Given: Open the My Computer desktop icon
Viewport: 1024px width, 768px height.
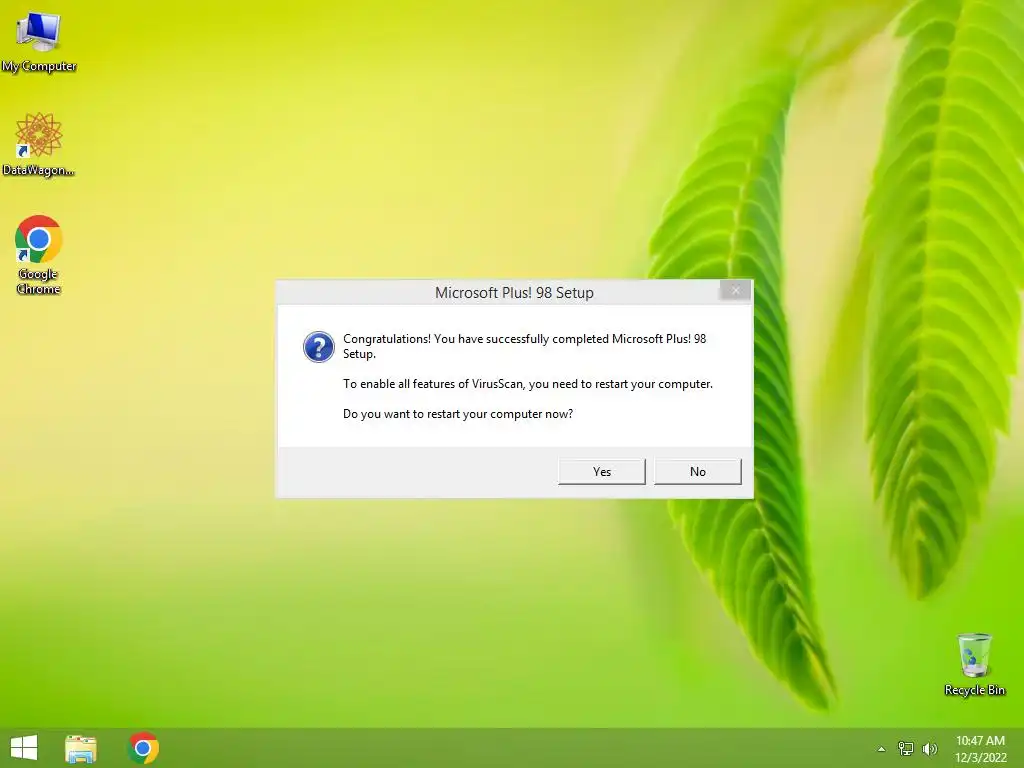Looking at the screenshot, I should coord(39,41).
